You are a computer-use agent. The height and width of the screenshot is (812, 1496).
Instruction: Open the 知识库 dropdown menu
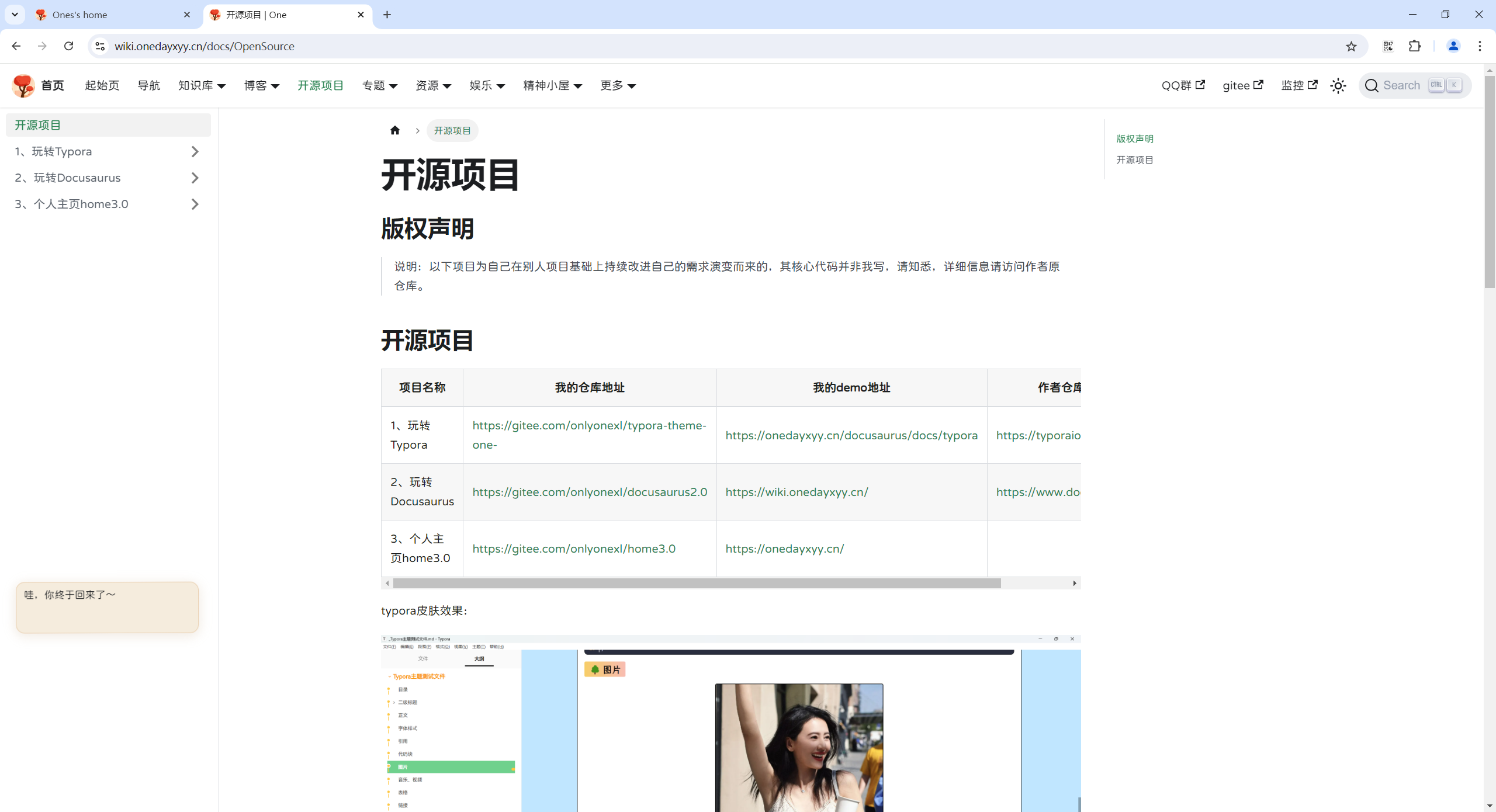coord(202,85)
